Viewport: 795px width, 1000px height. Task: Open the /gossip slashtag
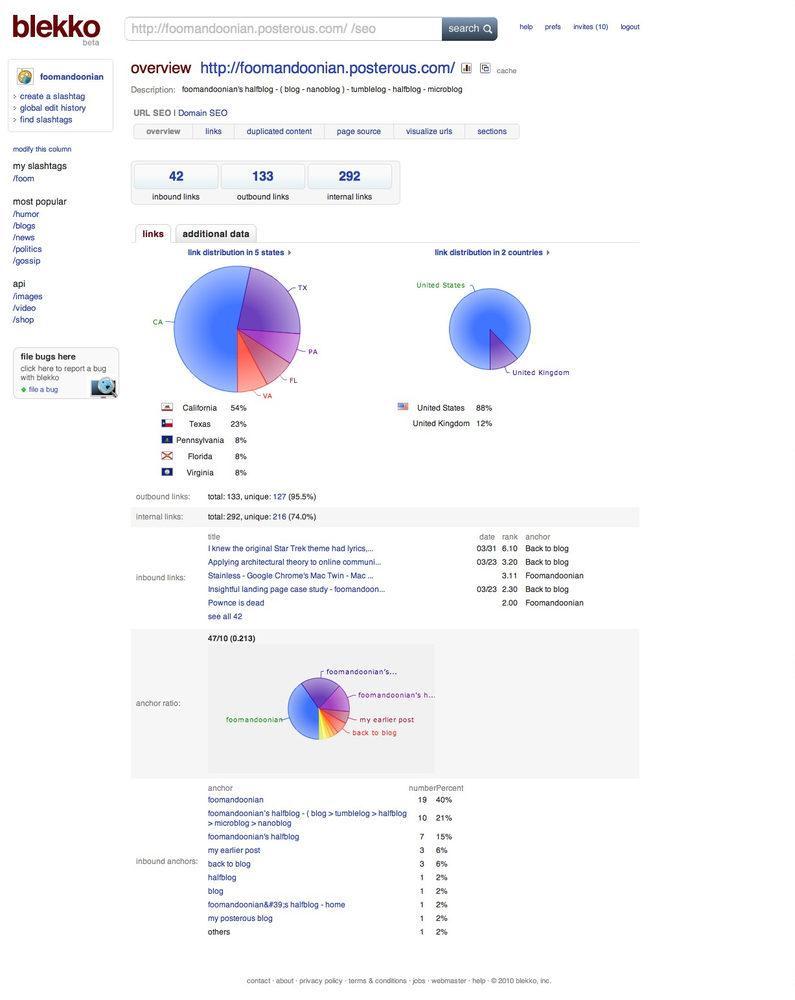[27, 261]
